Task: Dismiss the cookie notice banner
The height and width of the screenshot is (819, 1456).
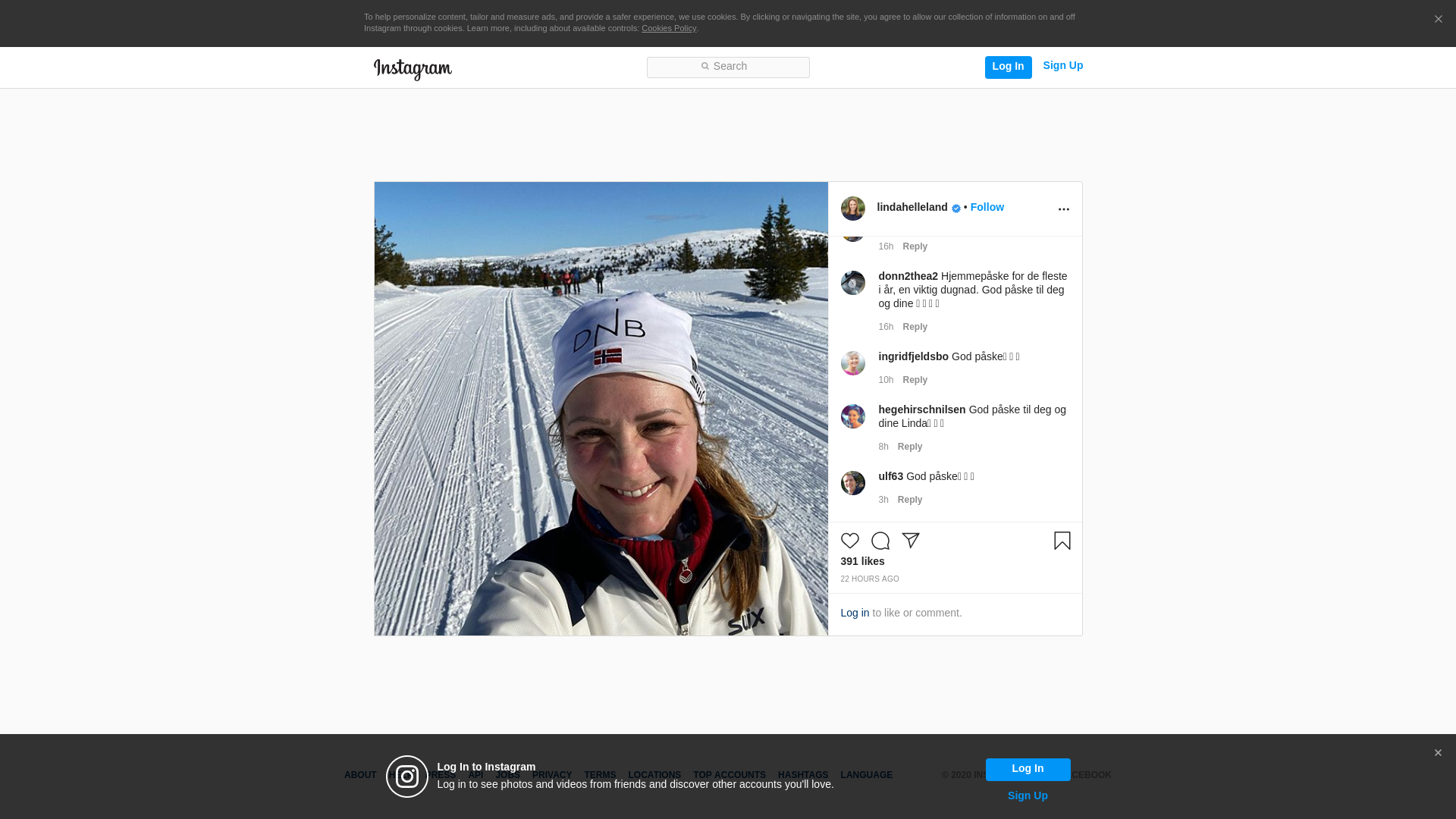Action: (1438, 19)
